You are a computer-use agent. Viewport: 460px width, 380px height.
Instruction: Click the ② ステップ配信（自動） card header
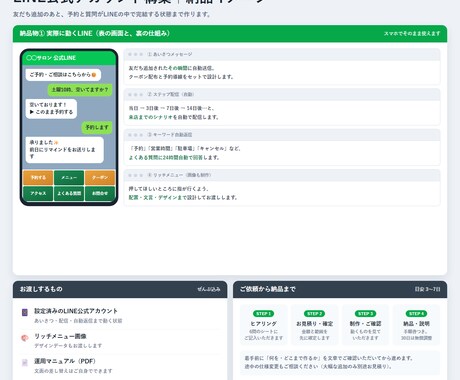(x=282, y=94)
